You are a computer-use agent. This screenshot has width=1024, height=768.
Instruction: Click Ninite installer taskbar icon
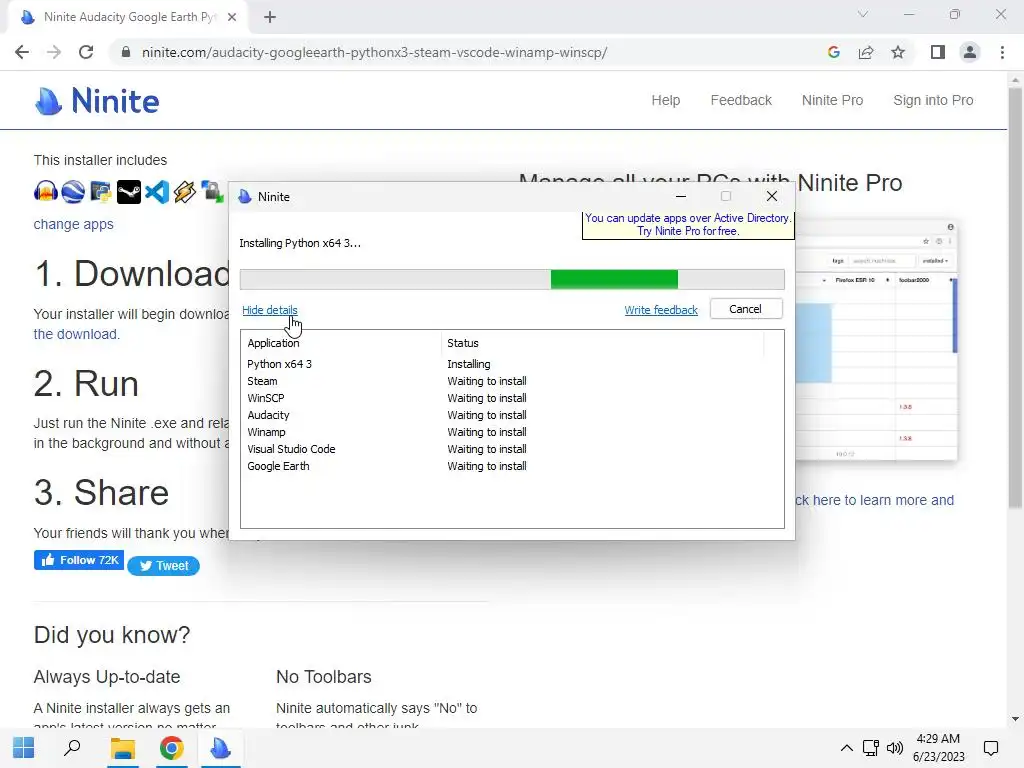220,748
